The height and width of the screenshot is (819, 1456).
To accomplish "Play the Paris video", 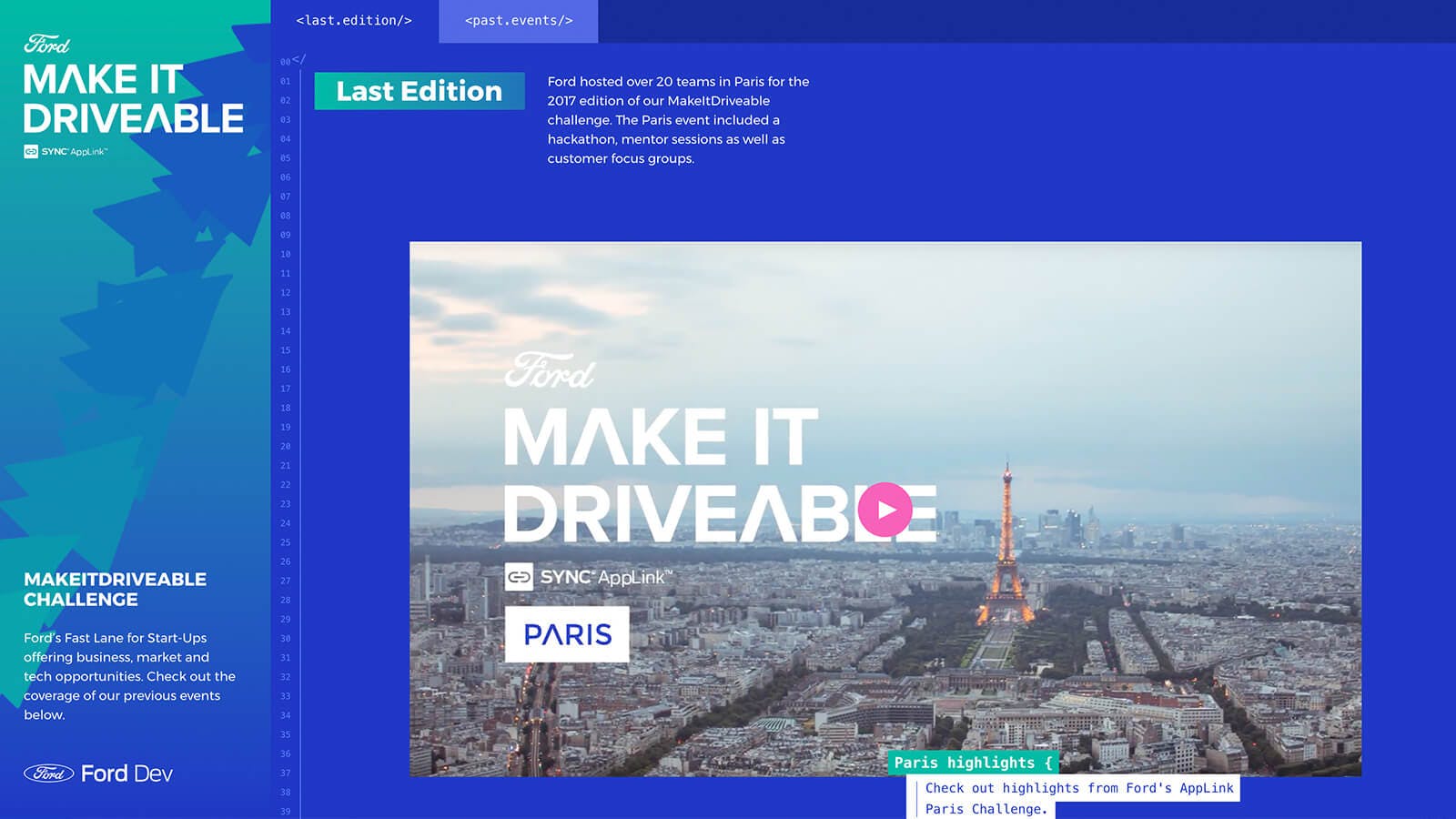I will click(x=885, y=510).
